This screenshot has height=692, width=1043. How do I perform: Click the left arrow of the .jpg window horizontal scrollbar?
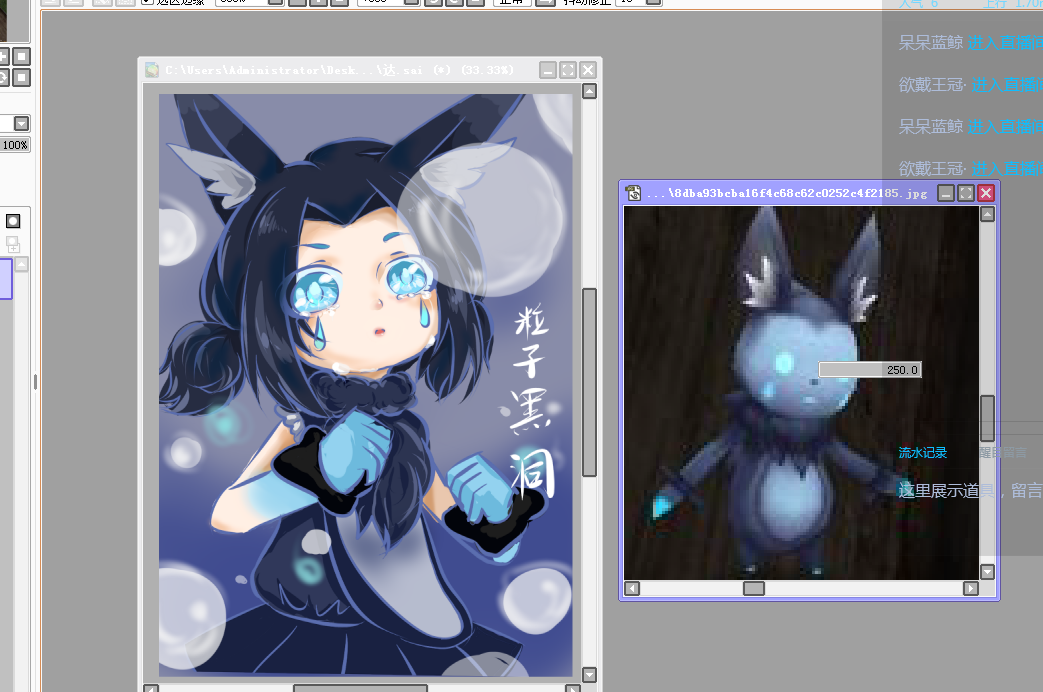coord(632,588)
